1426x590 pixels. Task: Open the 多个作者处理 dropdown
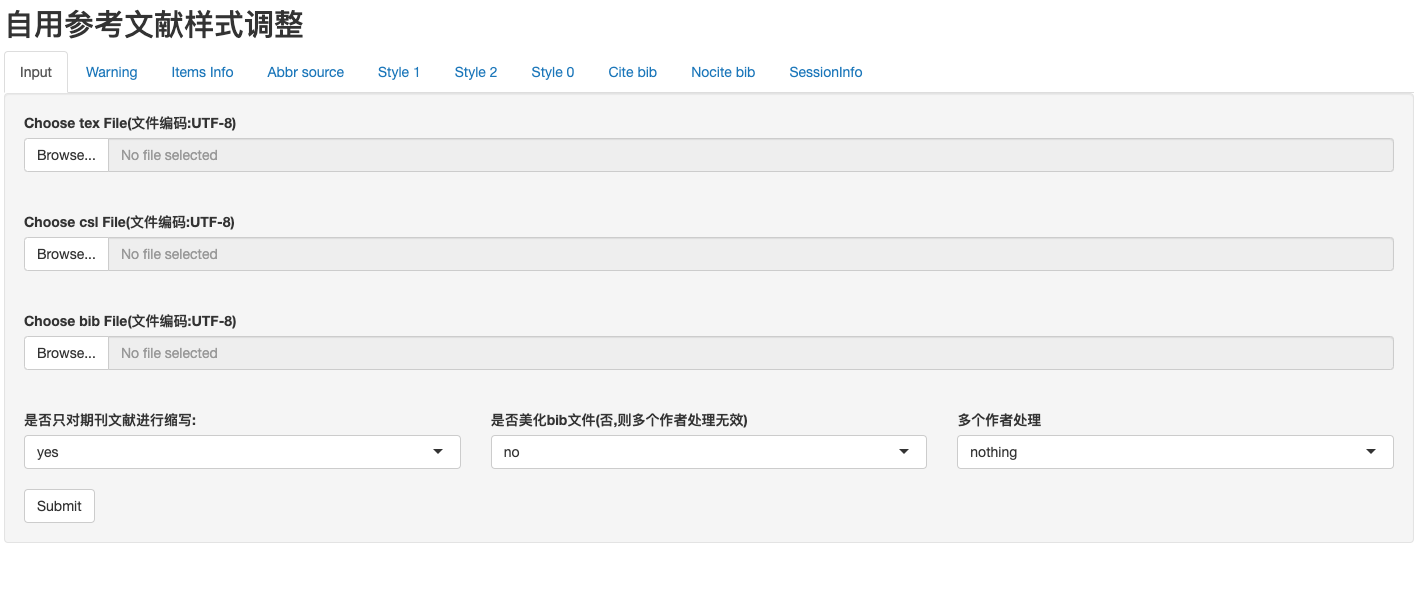point(1175,452)
